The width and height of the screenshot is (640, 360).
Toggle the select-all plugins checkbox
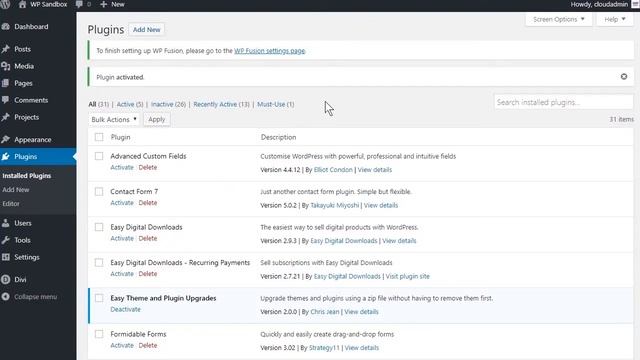click(99, 137)
